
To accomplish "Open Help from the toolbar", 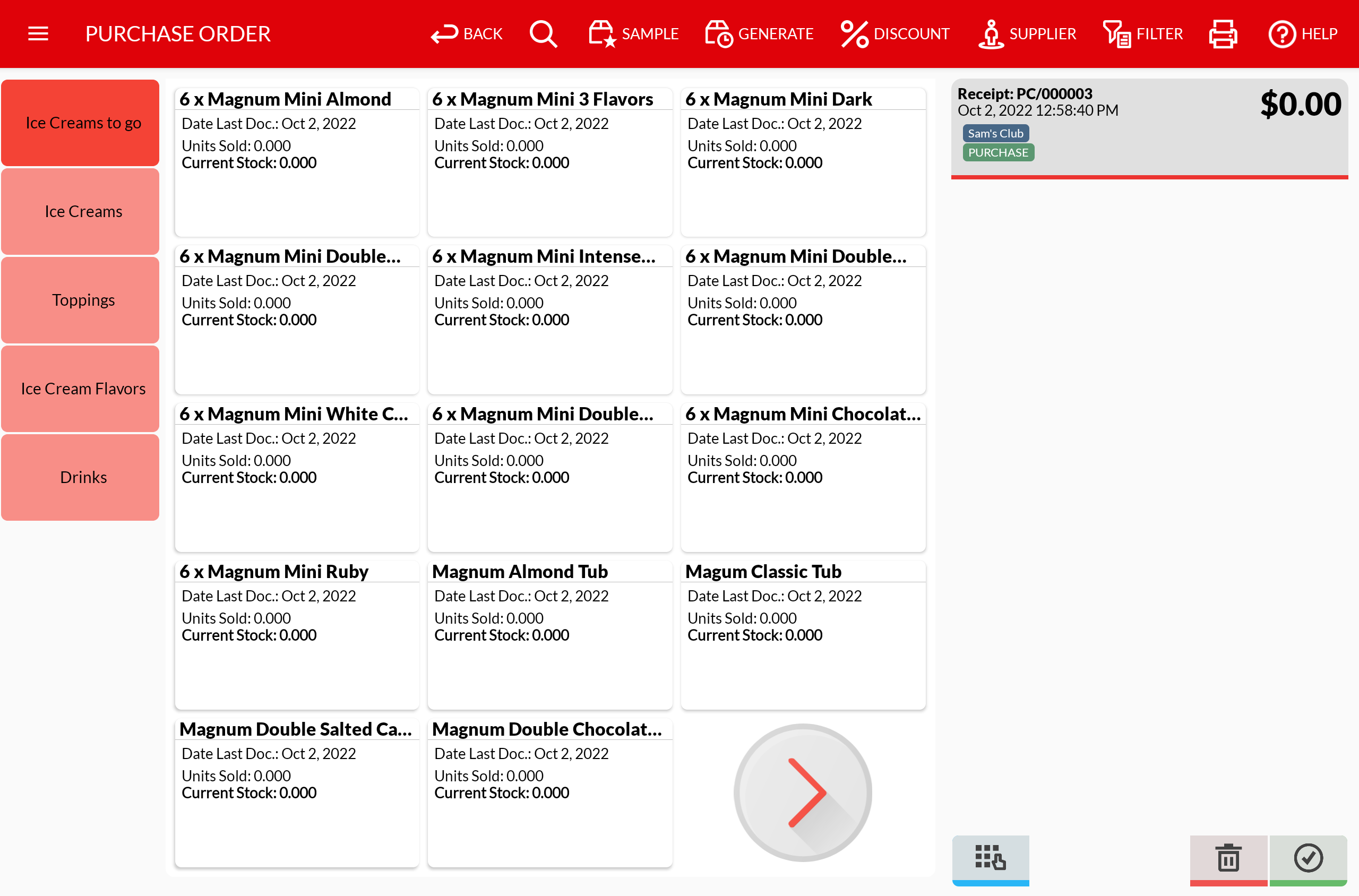I will point(1302,34).
